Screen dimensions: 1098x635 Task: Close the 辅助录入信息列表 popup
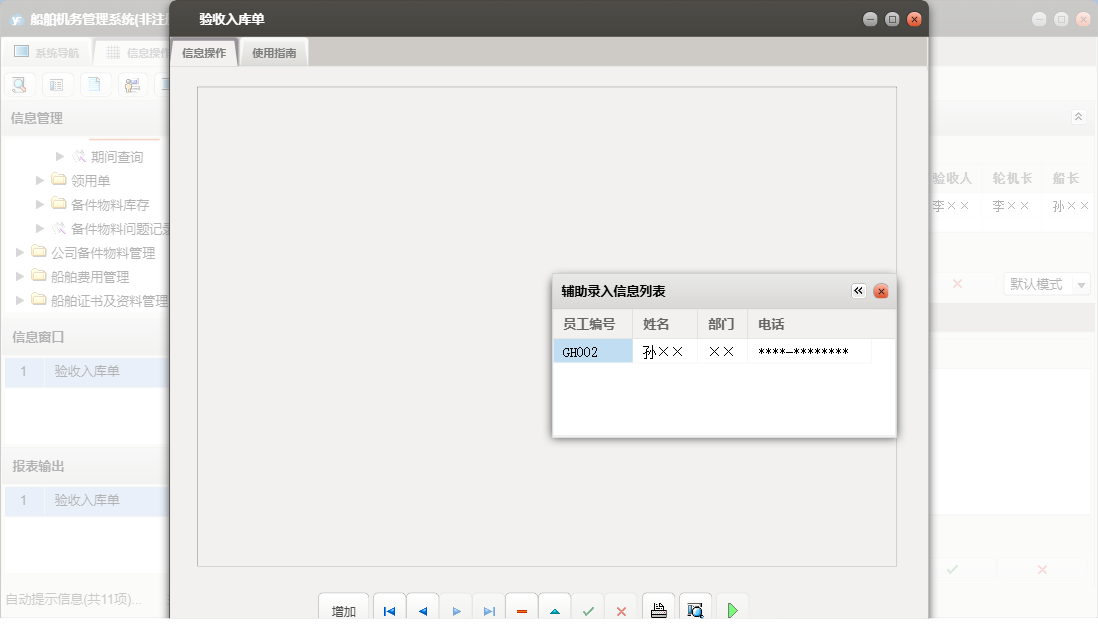881,291
